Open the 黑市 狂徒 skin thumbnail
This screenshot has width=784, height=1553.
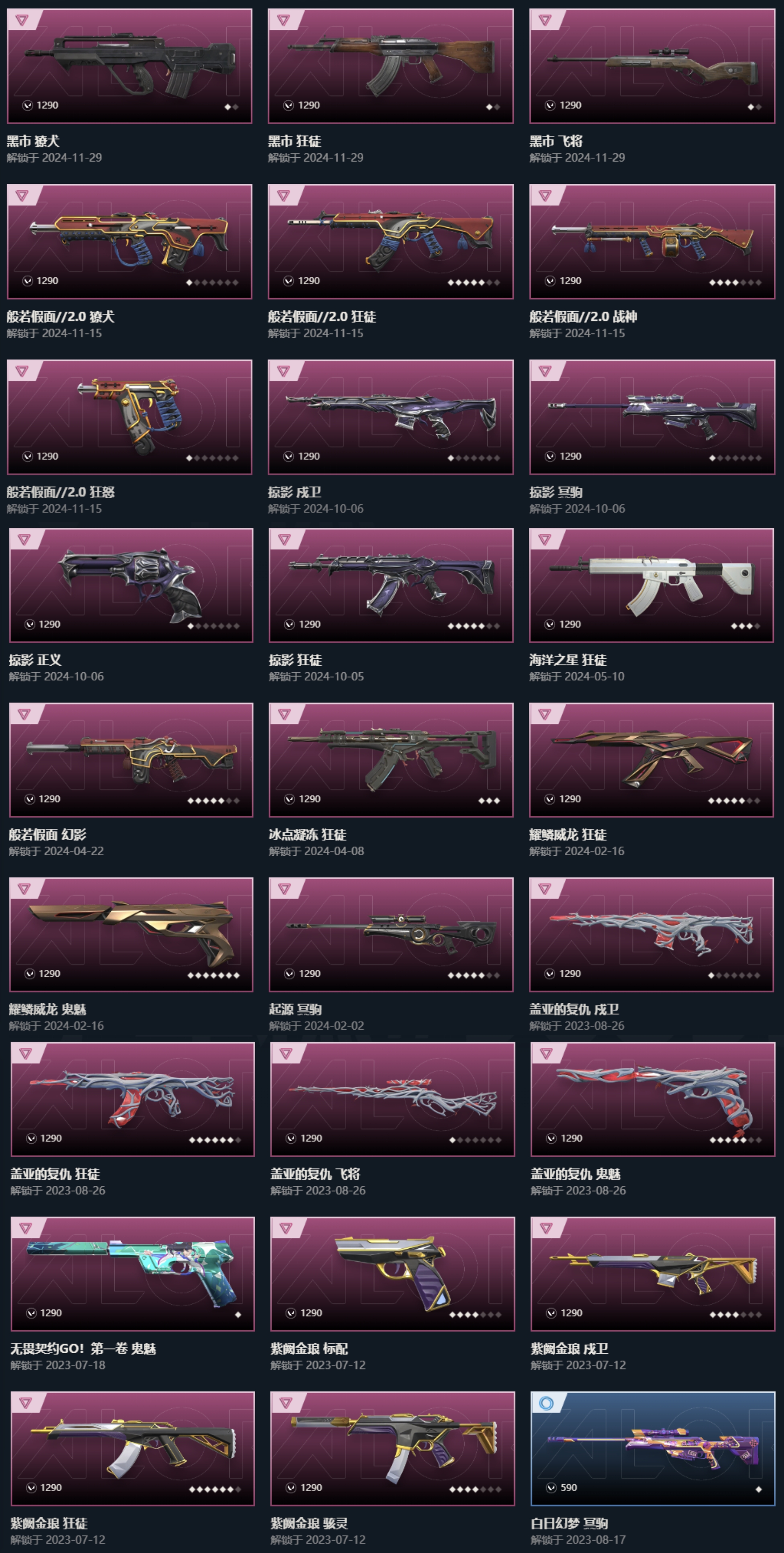(391, 66)
